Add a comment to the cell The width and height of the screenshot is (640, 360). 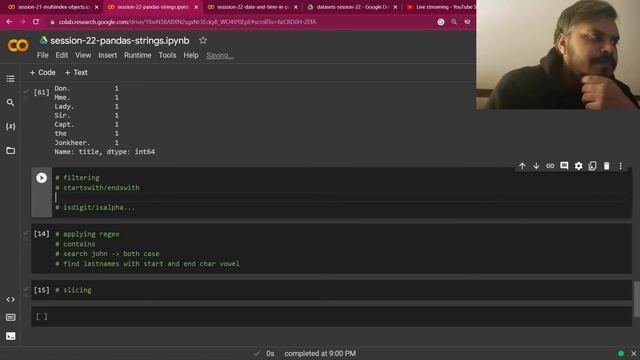(564, 166)
